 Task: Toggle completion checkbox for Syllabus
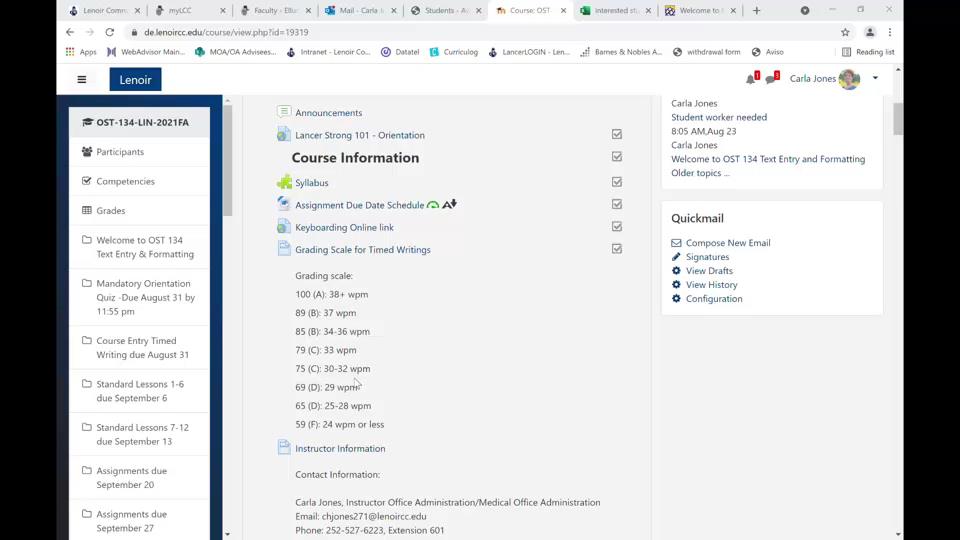point(617,182)
